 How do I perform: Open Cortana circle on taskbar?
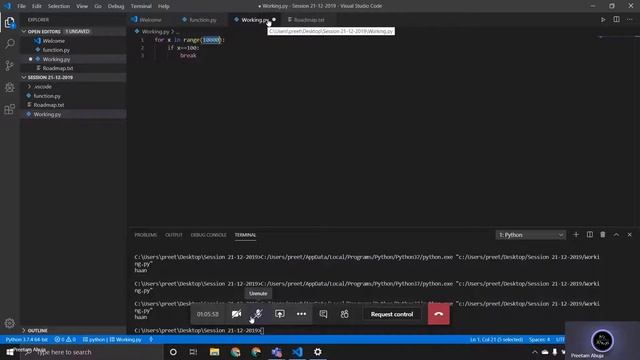point(173,352)
